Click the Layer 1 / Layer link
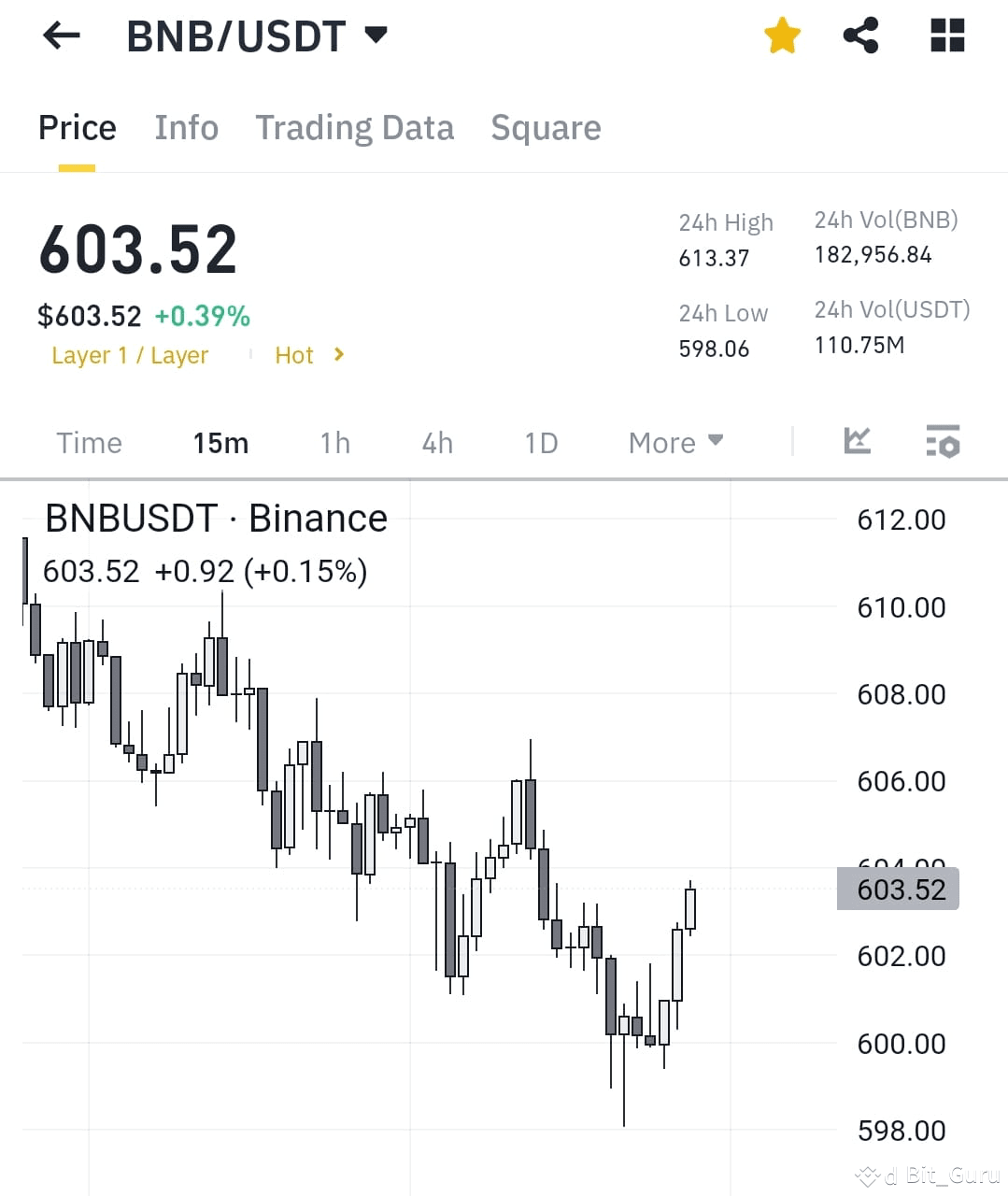 point(131,355)
